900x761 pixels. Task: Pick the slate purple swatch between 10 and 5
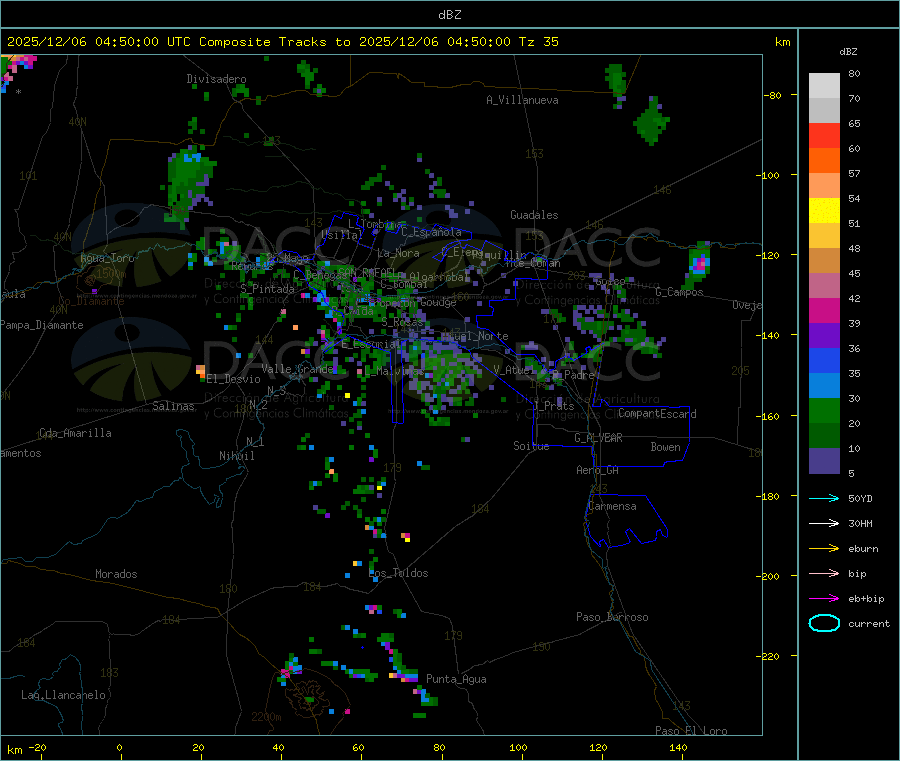pos(824,461)
